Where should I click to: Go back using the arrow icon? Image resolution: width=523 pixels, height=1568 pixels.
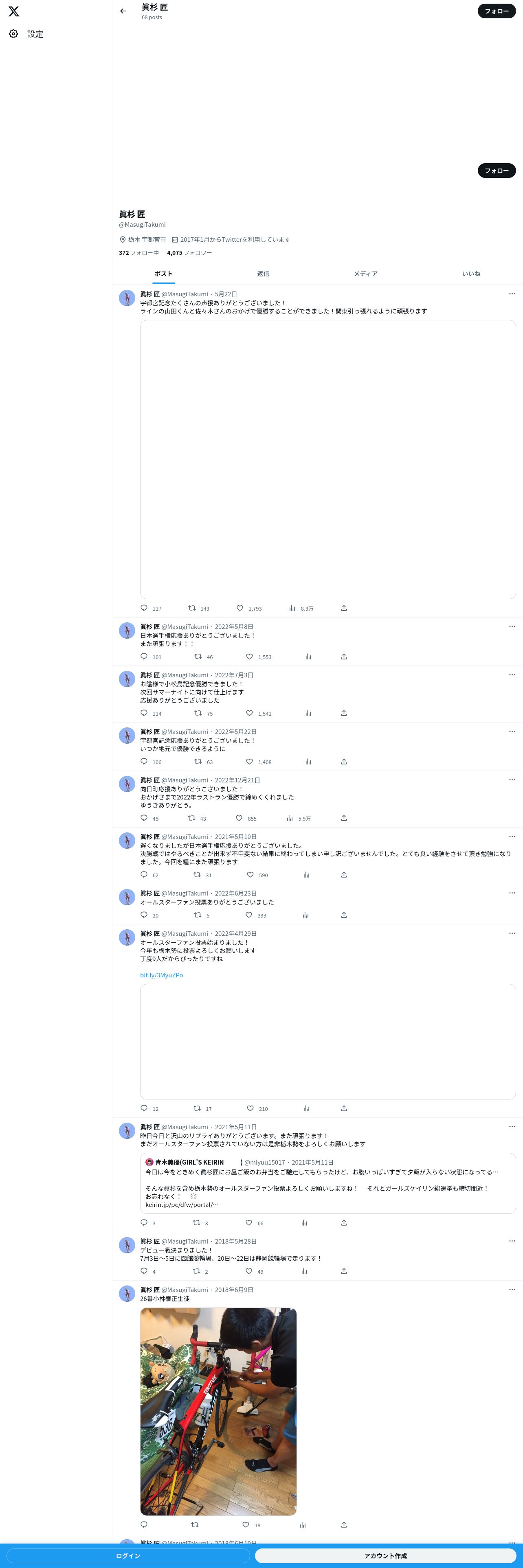123,11
